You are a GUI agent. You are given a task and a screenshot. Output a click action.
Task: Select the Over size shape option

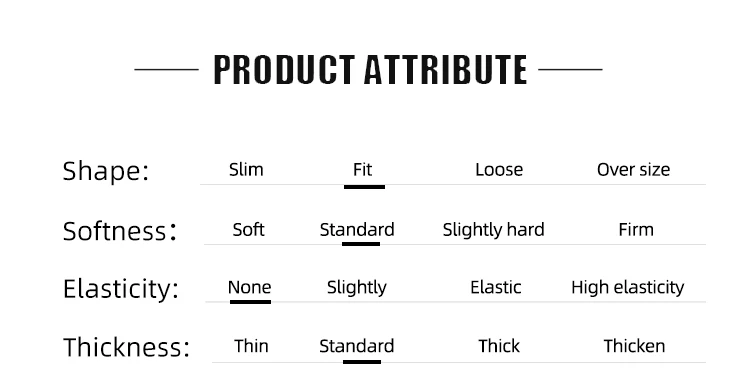[x=633, y=170]
